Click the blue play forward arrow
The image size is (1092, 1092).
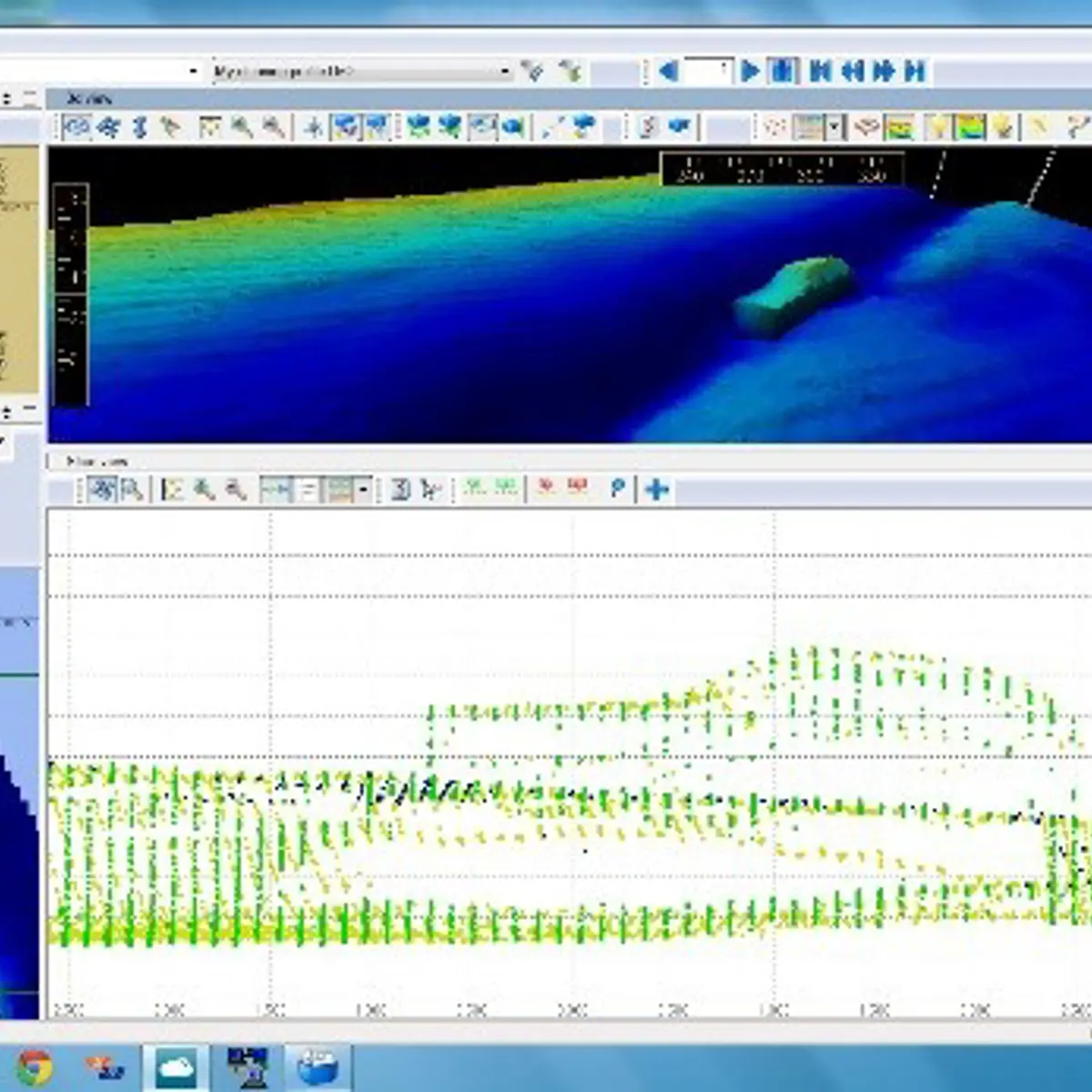[x=750, y=71]
